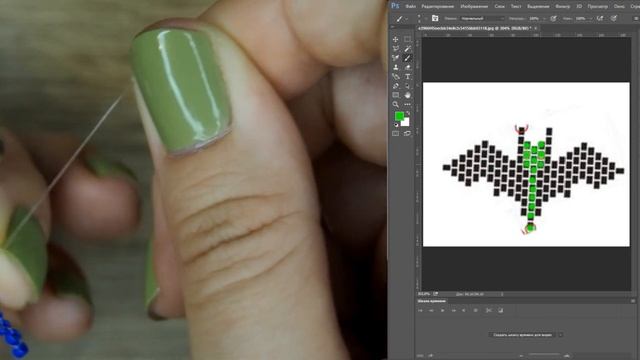Screen dimensions: 640x360
Task: Select the Rectangular Marquee tool
Action: point(407,39)
